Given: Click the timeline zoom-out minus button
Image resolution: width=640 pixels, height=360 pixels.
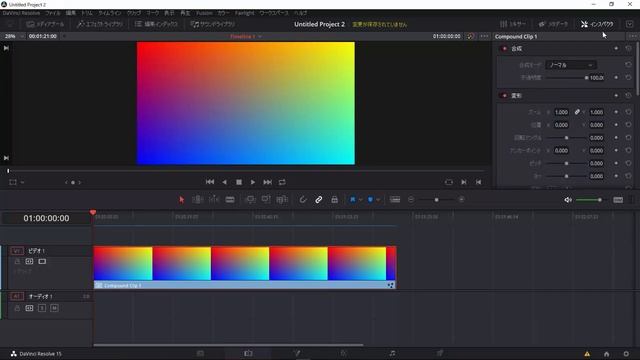Looking at the screenshot, I should (411, 200).
